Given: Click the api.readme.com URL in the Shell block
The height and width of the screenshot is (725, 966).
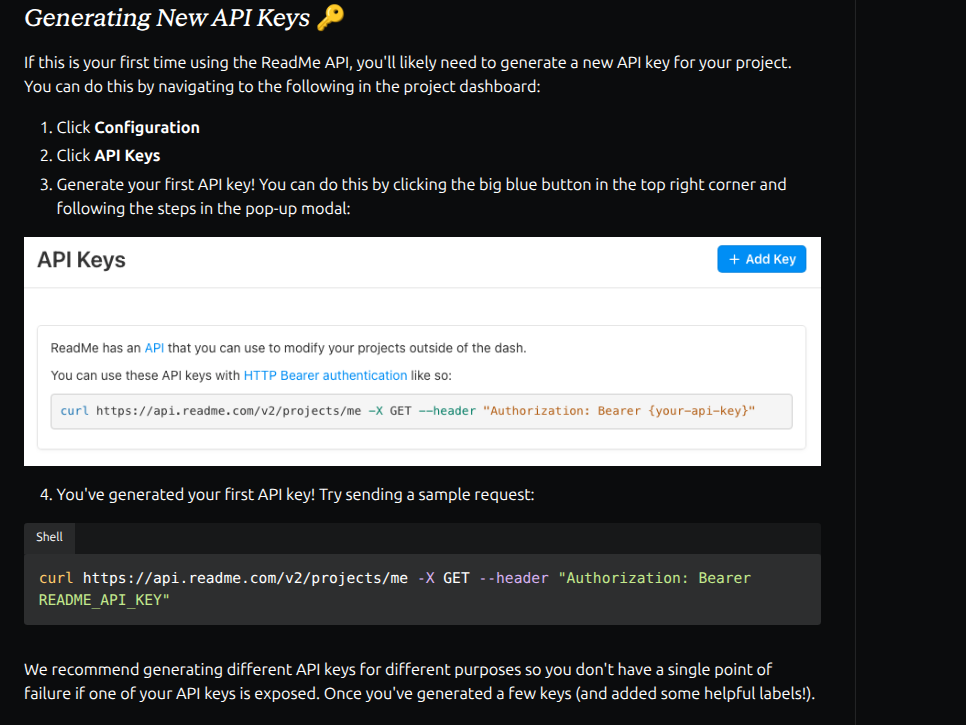Looking at the screenshot, I should 245,578.
